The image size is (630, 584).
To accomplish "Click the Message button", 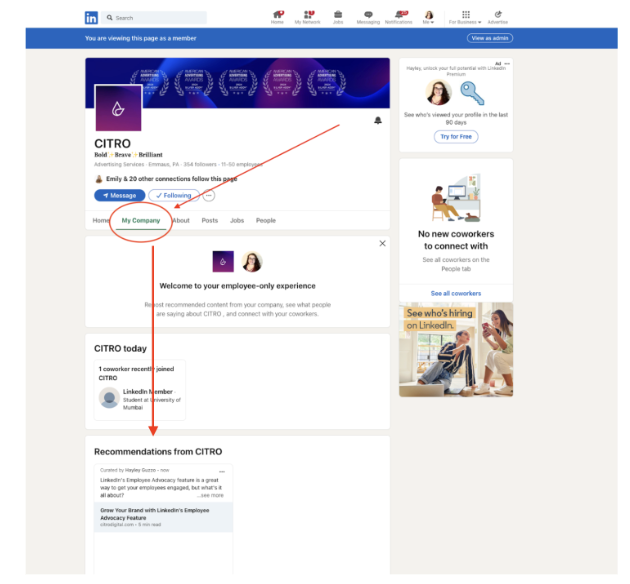I will 120,195.
